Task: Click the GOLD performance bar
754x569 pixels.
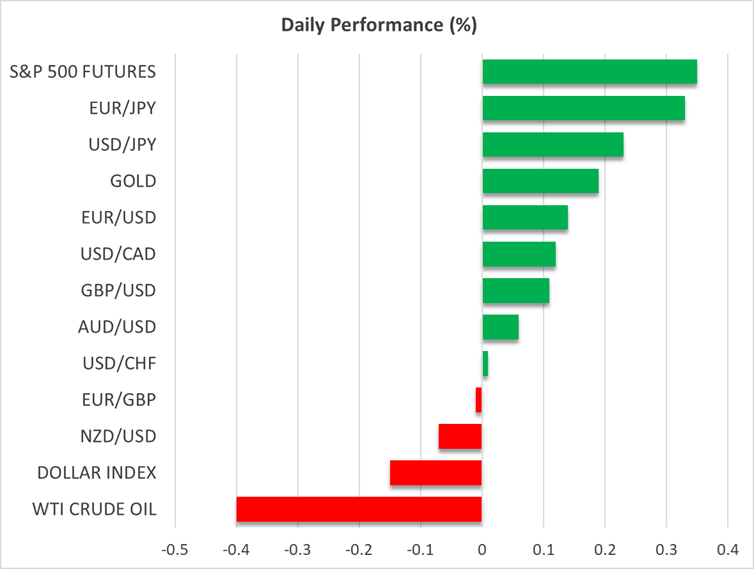Action: coord(540,181)
